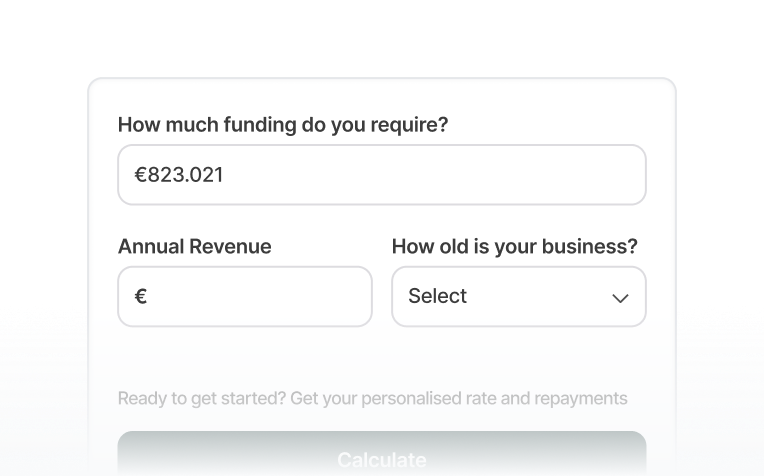Expand the business age options via the down arrow
This screenshot has height=476, width=764.
pyautogui.click(x=620, y=298)
